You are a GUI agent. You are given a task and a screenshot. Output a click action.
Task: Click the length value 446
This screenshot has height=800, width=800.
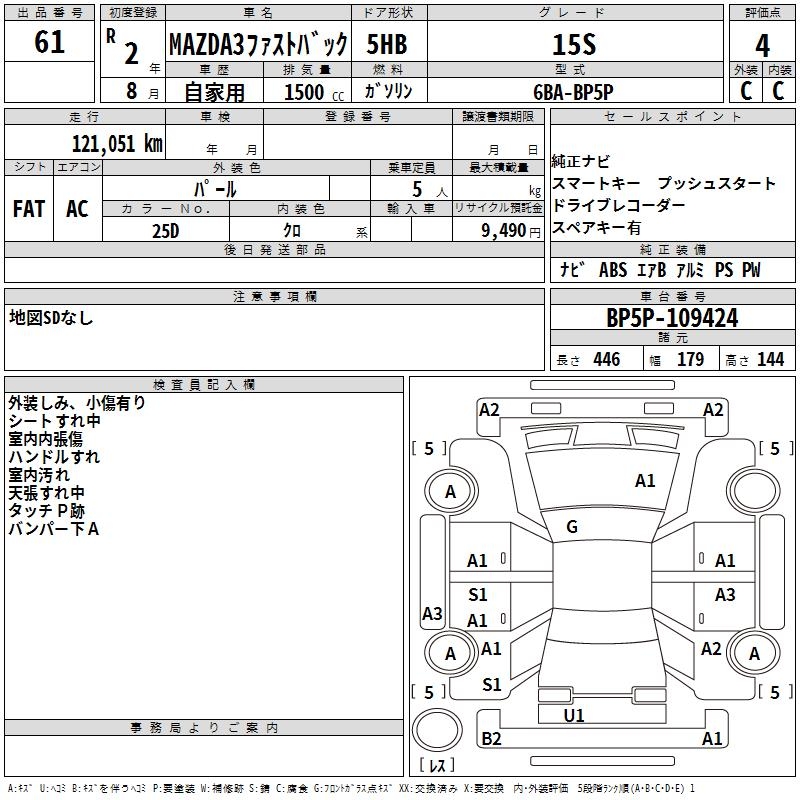coord(607,360)
